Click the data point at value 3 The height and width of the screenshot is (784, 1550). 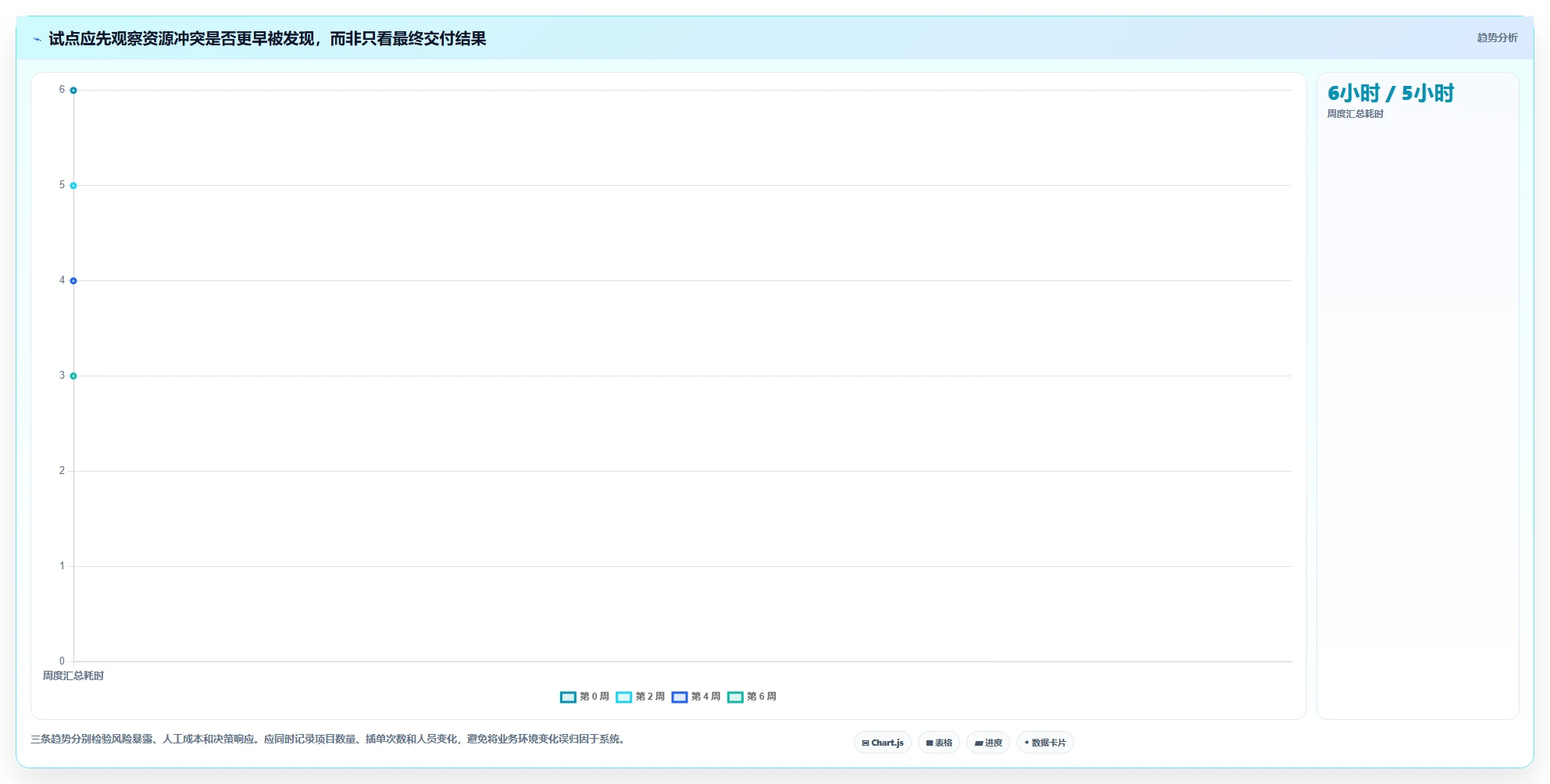coord(73,376)
